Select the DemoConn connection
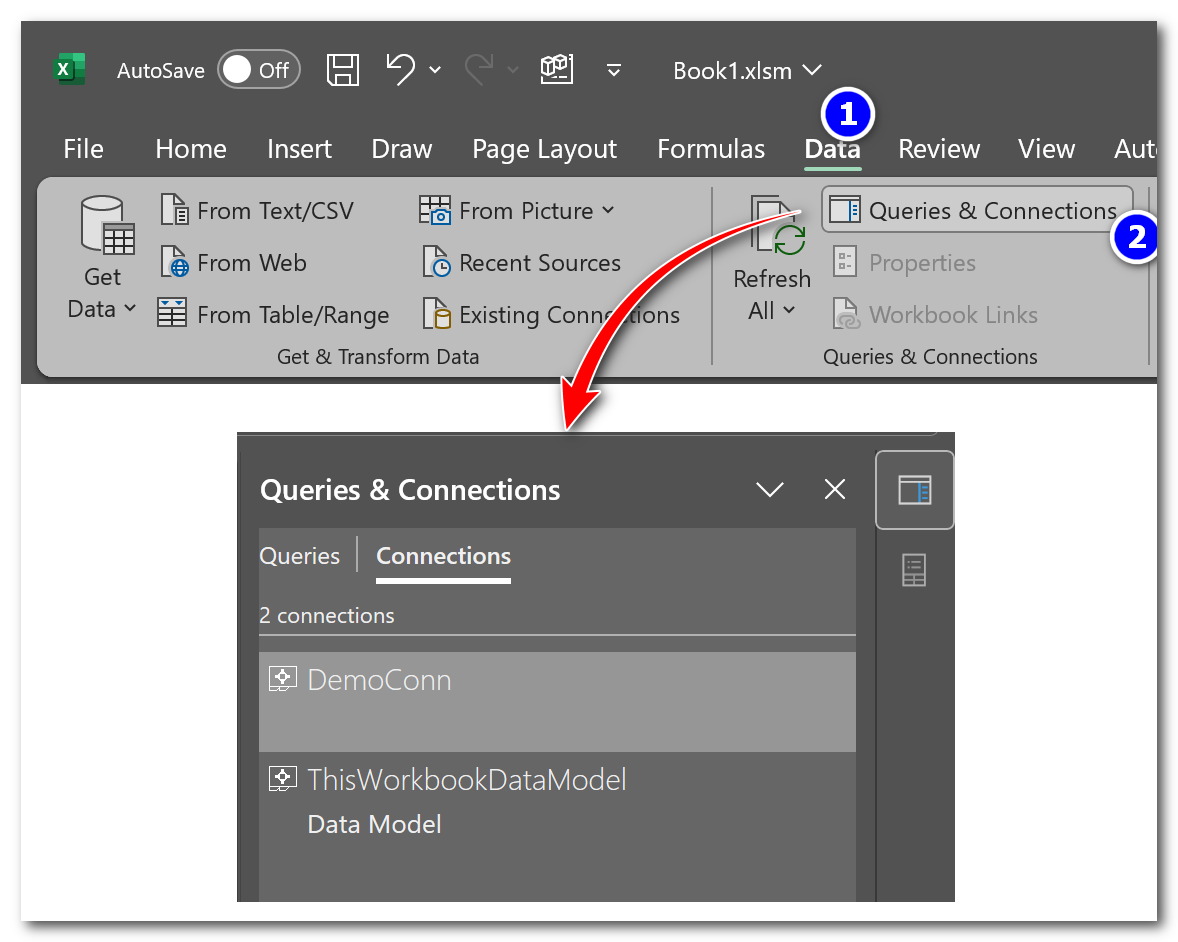1178x942 pixels. tap(557, 702)
